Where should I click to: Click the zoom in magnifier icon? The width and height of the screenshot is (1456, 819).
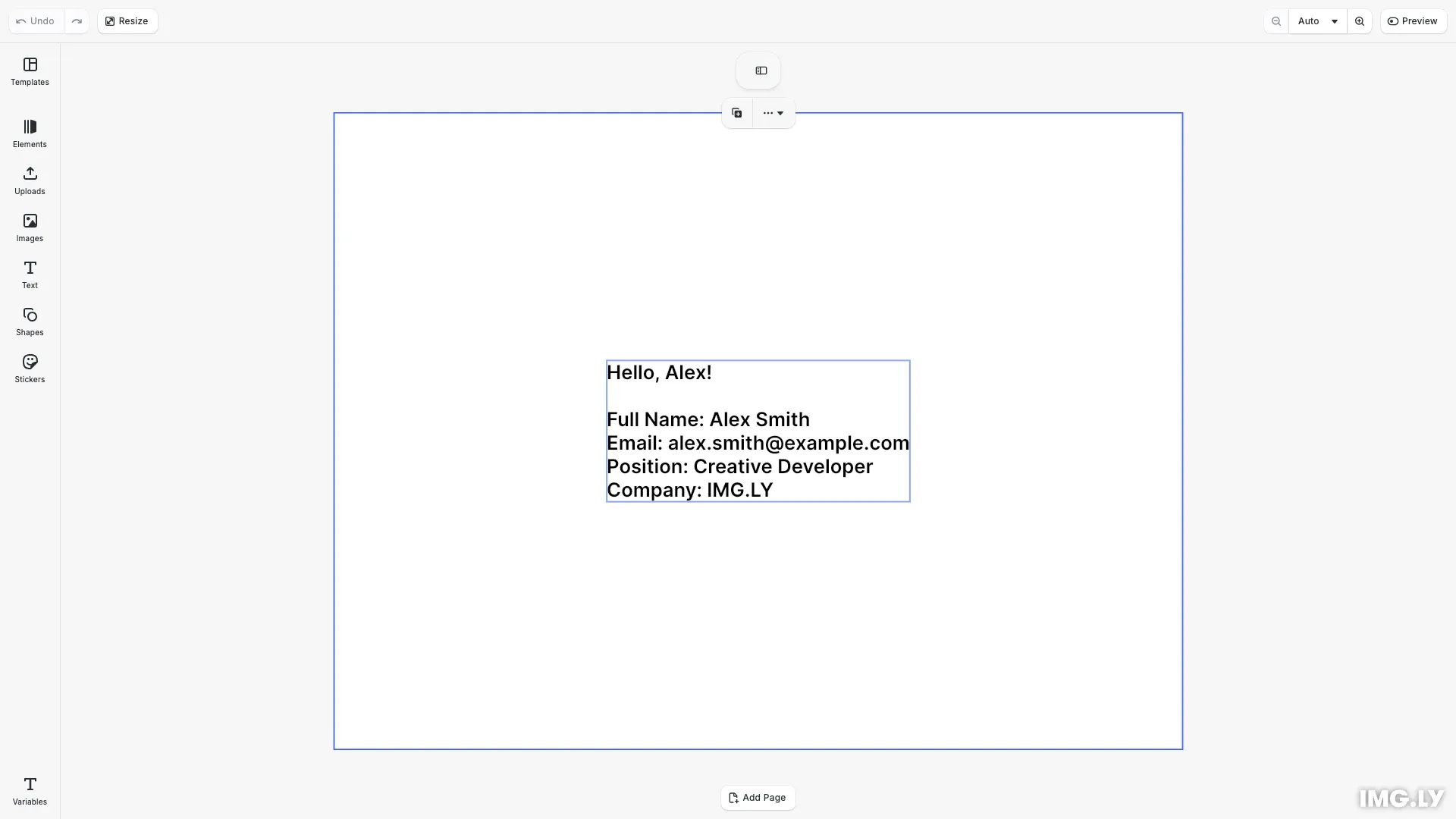point(1360,20)
